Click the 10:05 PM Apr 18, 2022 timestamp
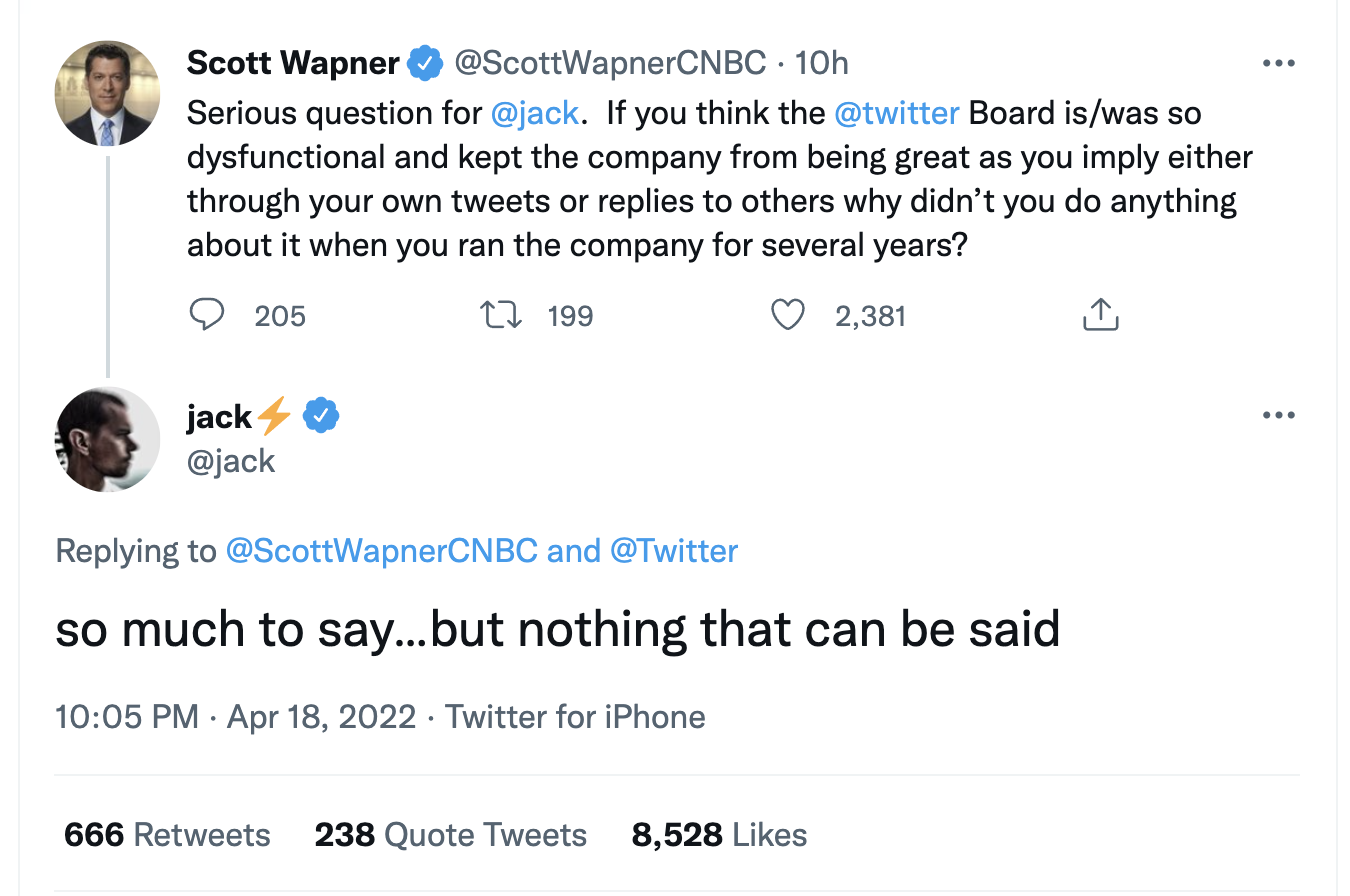The height and width of the screenshot is (896, 1350). click(235, 717)
